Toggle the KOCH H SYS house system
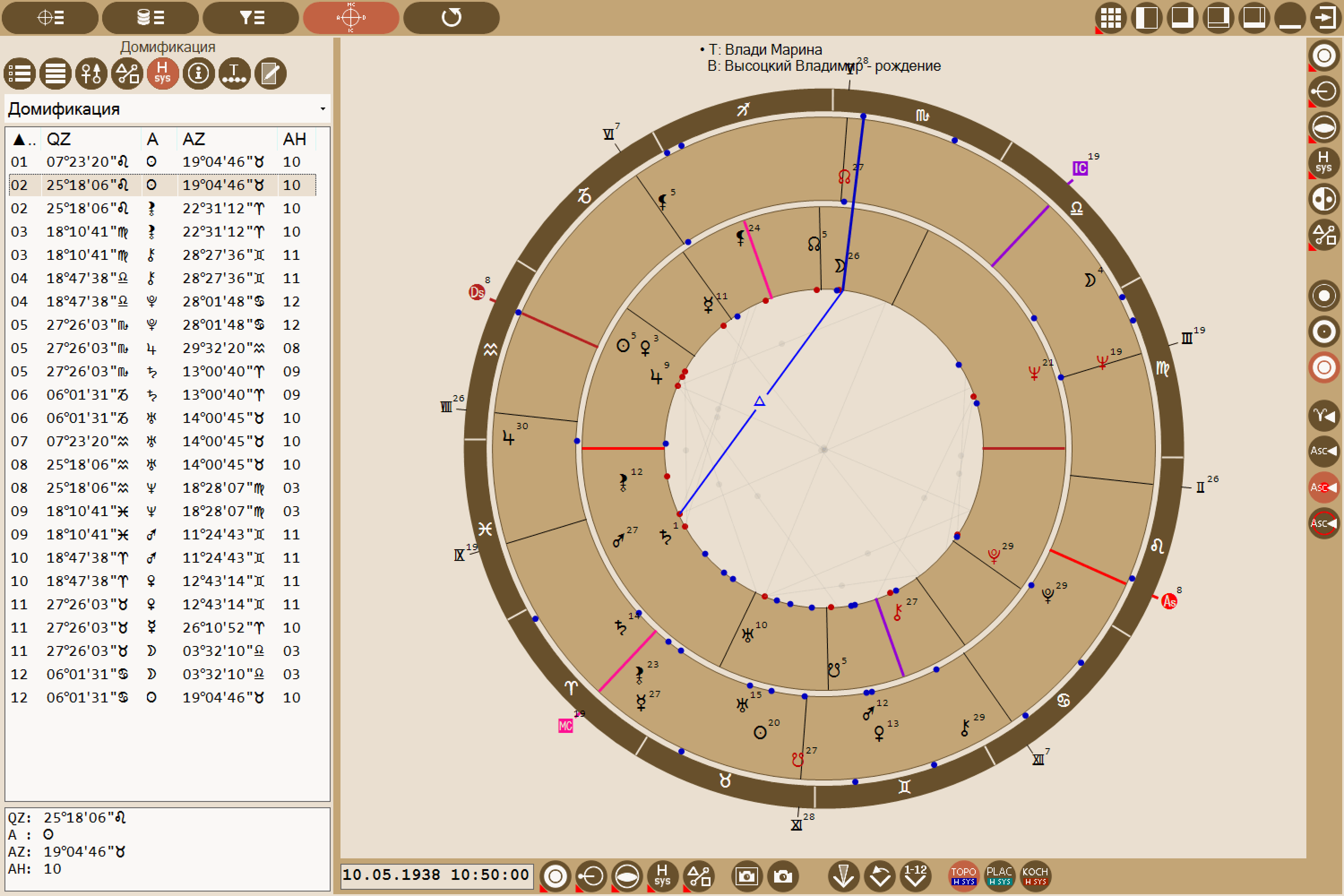The image size is (1344, 896). [x=1035, y=876]
